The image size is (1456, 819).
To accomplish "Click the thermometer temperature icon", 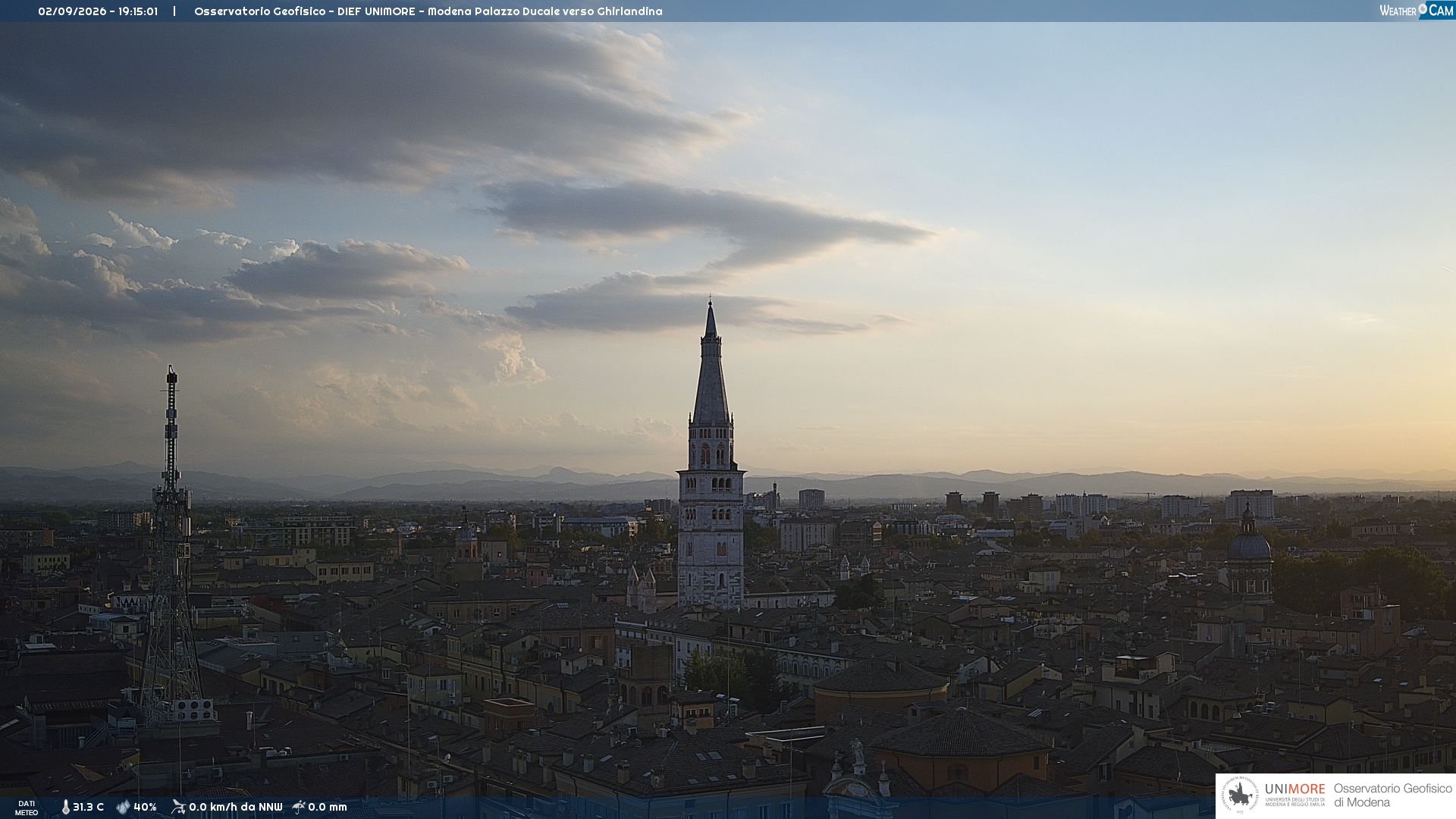I will tap(65, 808).
